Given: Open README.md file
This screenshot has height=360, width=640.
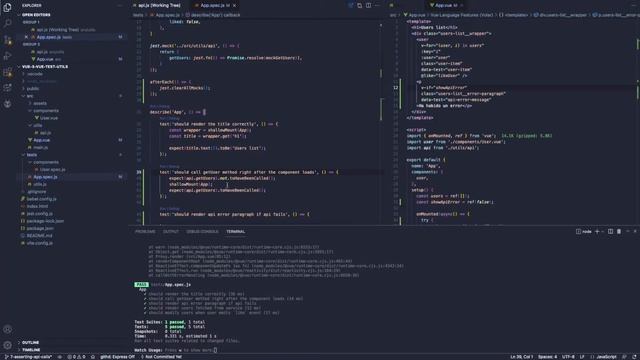Looking at the screenshot, I should 39,236.
